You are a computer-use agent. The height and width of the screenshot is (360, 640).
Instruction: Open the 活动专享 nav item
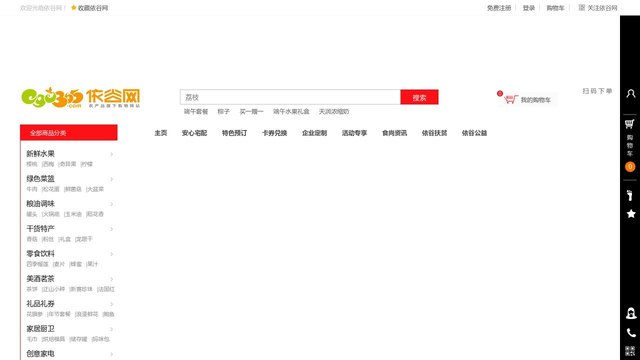[354, 133]
